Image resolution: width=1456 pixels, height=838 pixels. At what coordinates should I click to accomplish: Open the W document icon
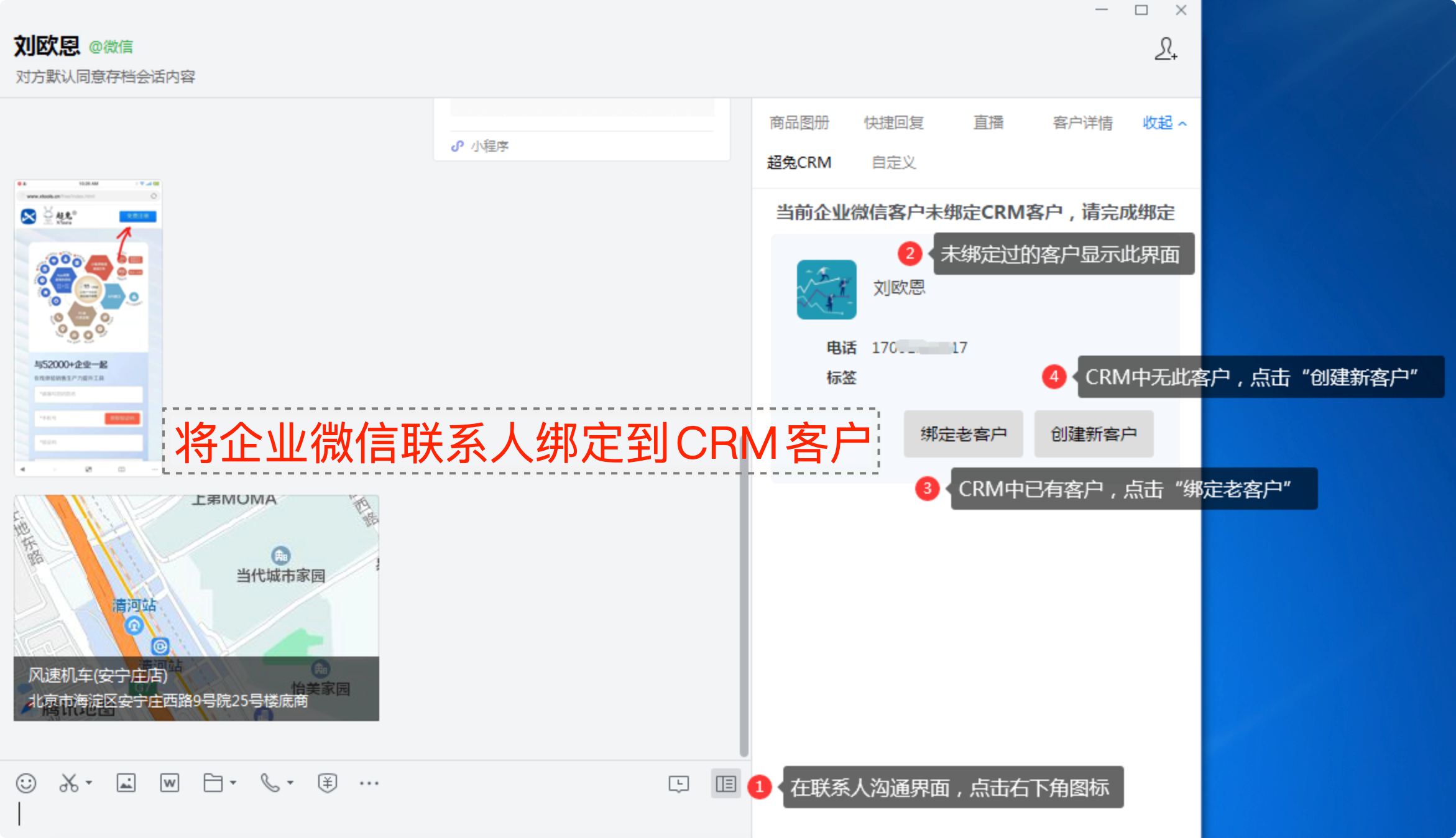[170, 783]
